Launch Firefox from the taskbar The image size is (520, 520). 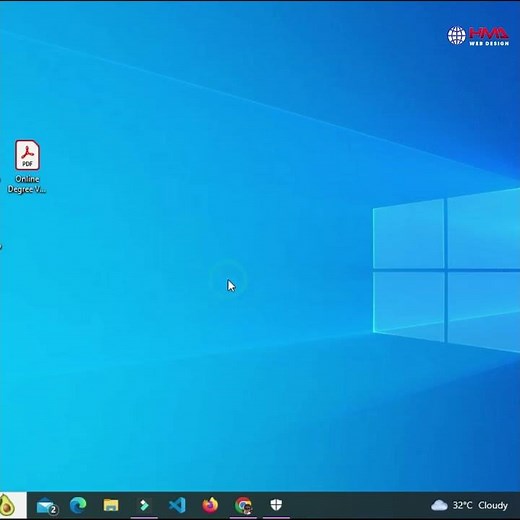(x=210, y=505)
